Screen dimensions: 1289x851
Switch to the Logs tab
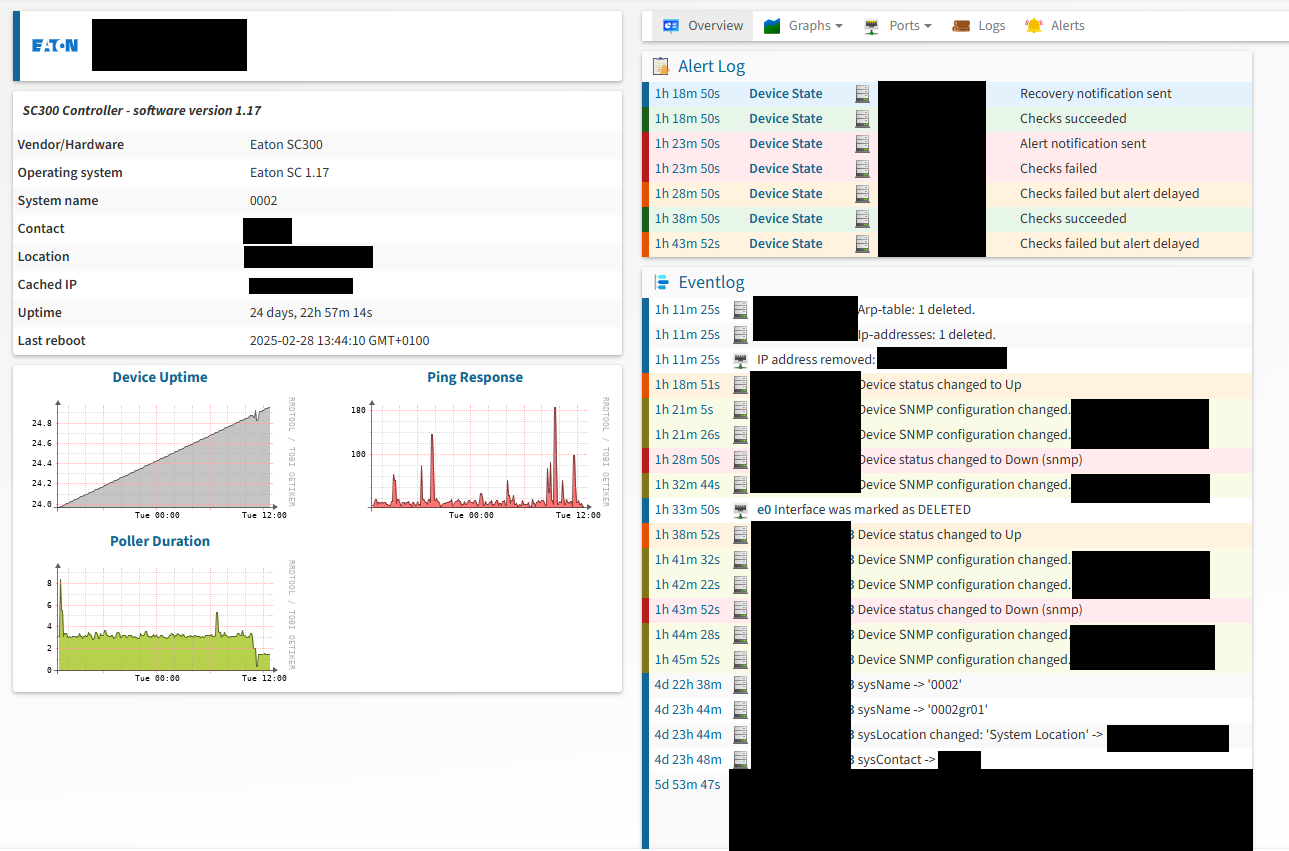point(978,26)
